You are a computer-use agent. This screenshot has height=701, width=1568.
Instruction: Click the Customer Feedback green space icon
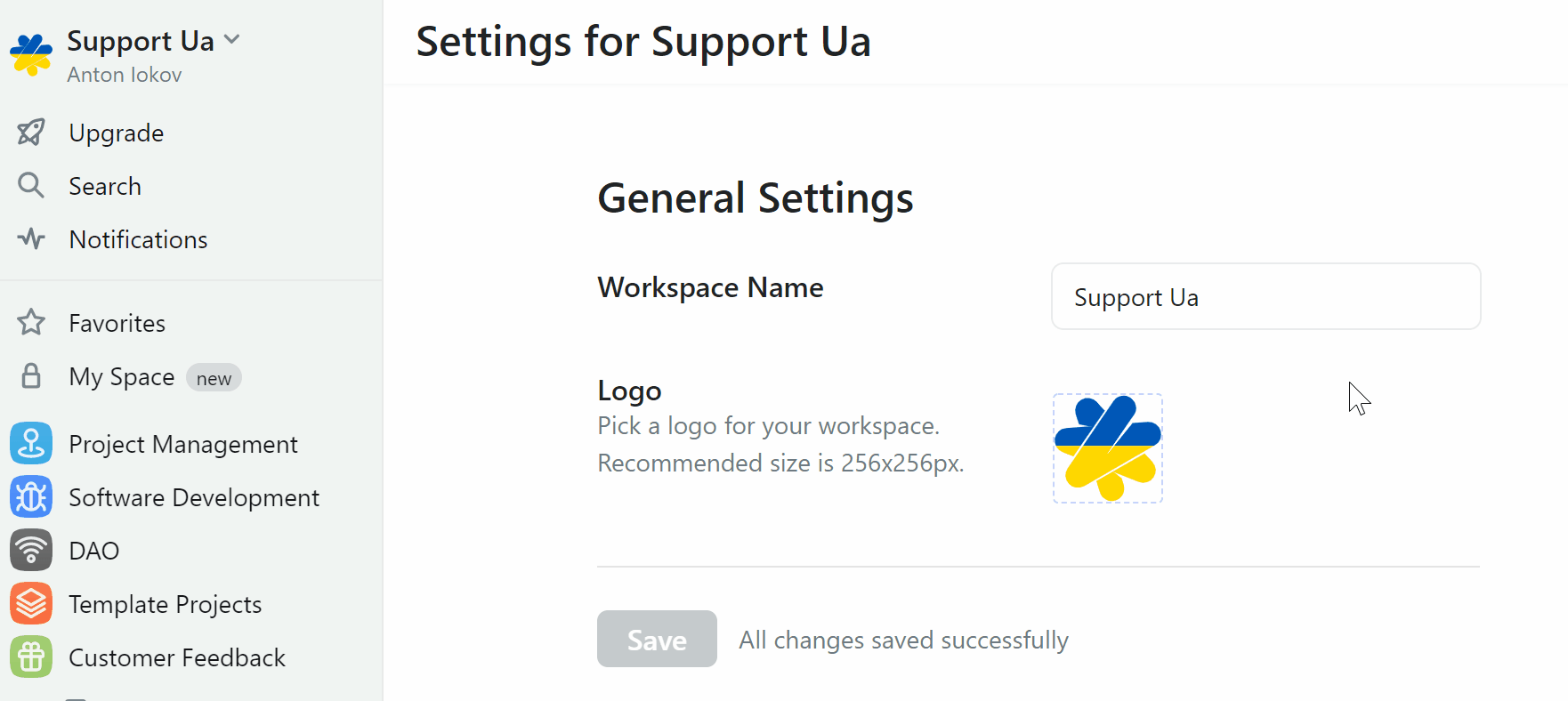coord(30,657)
